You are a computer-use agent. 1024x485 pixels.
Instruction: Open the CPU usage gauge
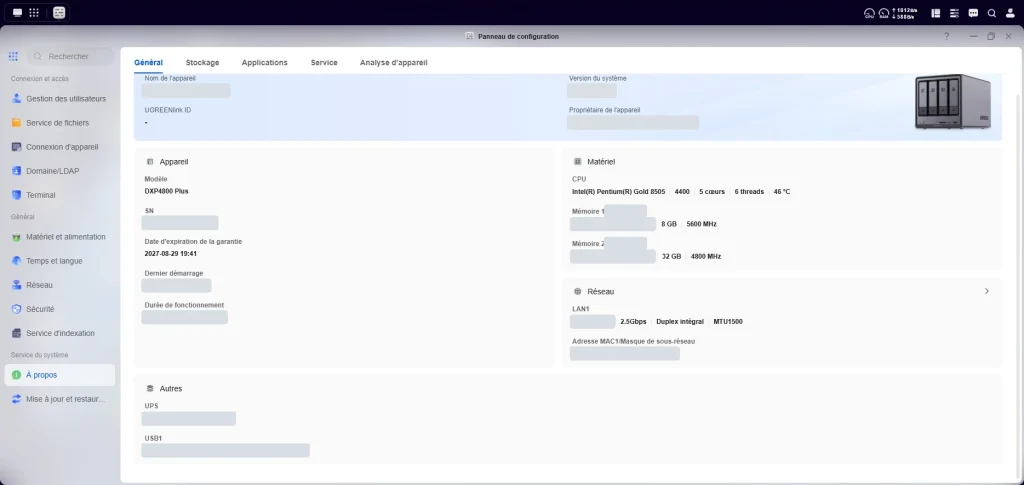(869, 13)
